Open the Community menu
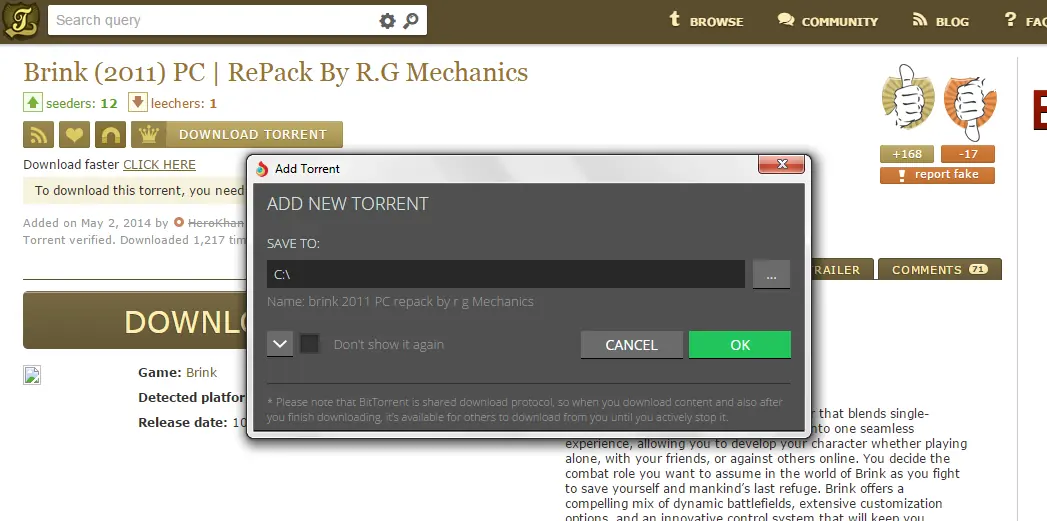The image size is (1047, 521). pos(828,21)
